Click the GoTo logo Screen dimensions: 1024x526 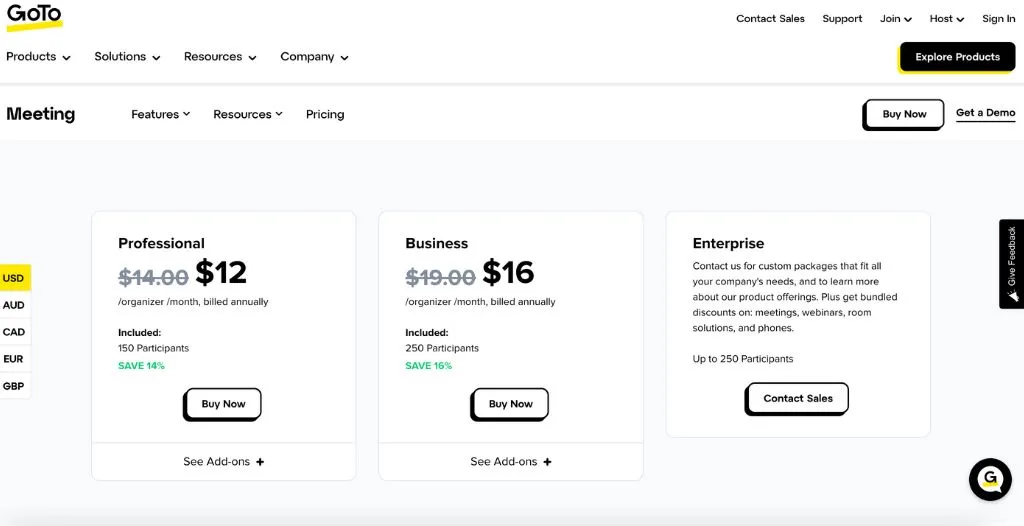[x=33, y=16]
